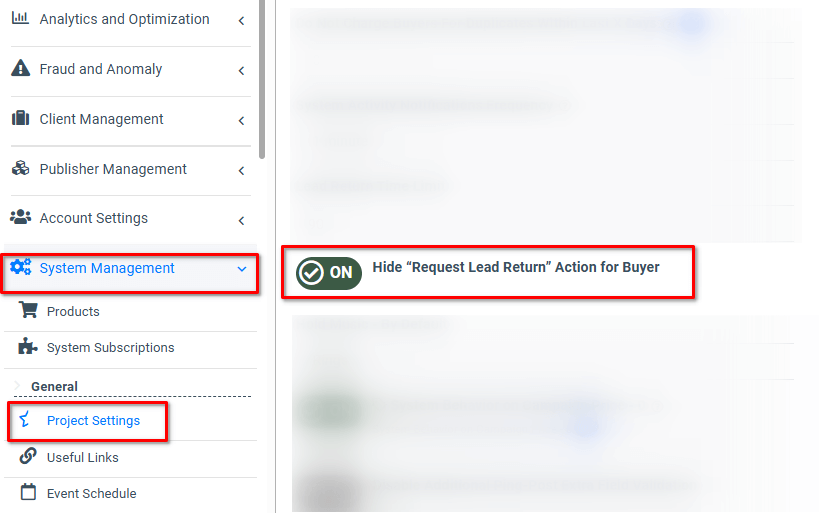
Task: Click the Fraud and Anomaly warning triangle icon
Action: 20,68
